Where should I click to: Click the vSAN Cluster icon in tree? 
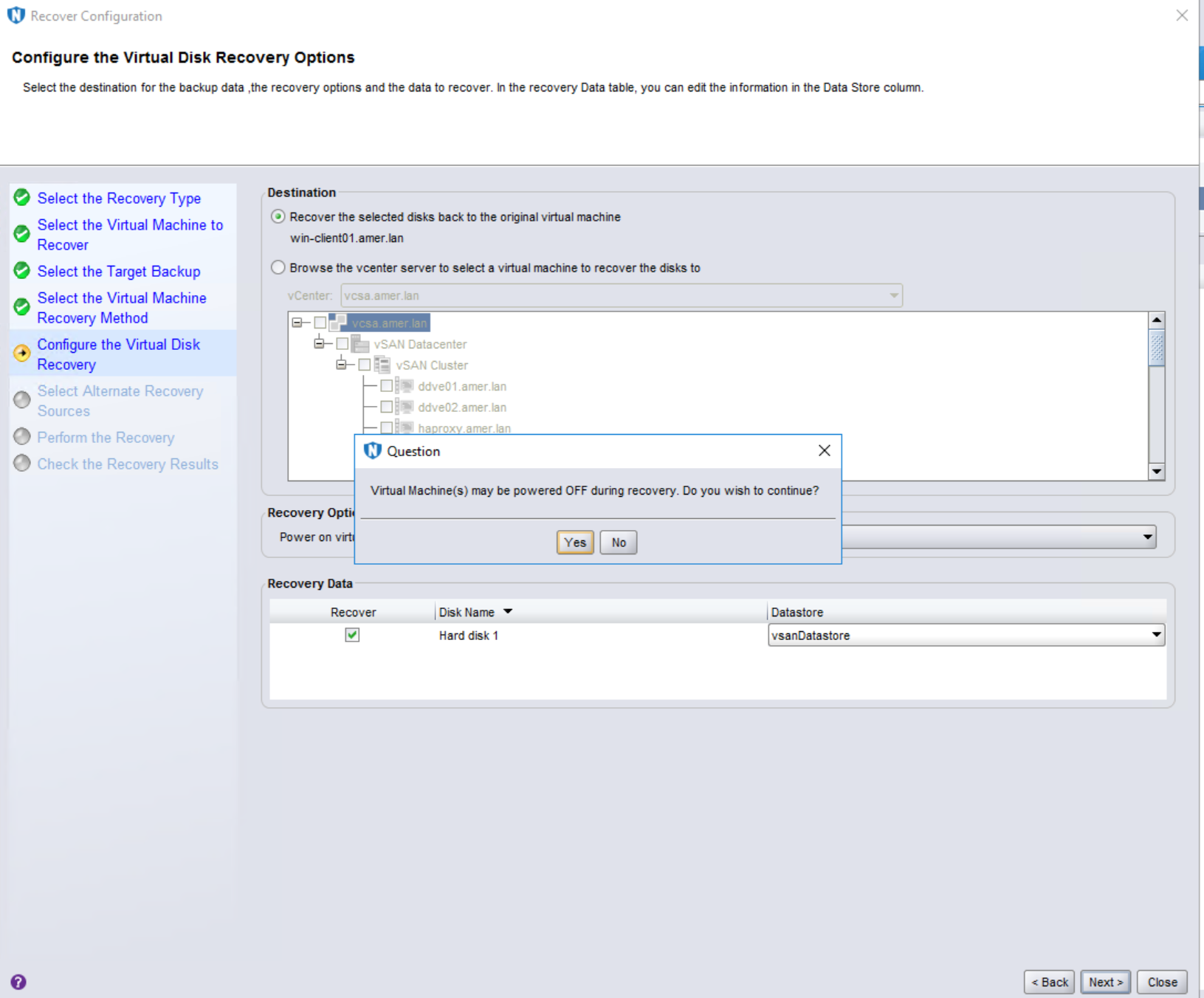[x=382, y=365]
